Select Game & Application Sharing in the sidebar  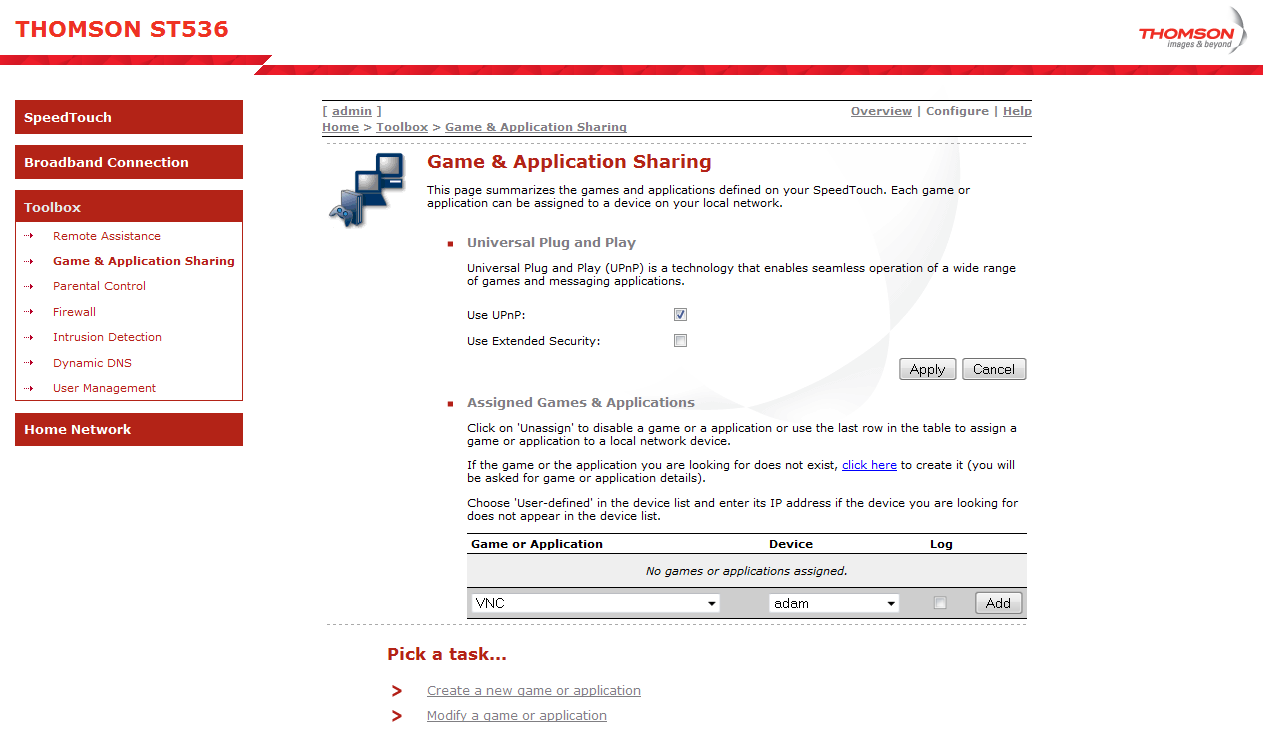(144, 261)
